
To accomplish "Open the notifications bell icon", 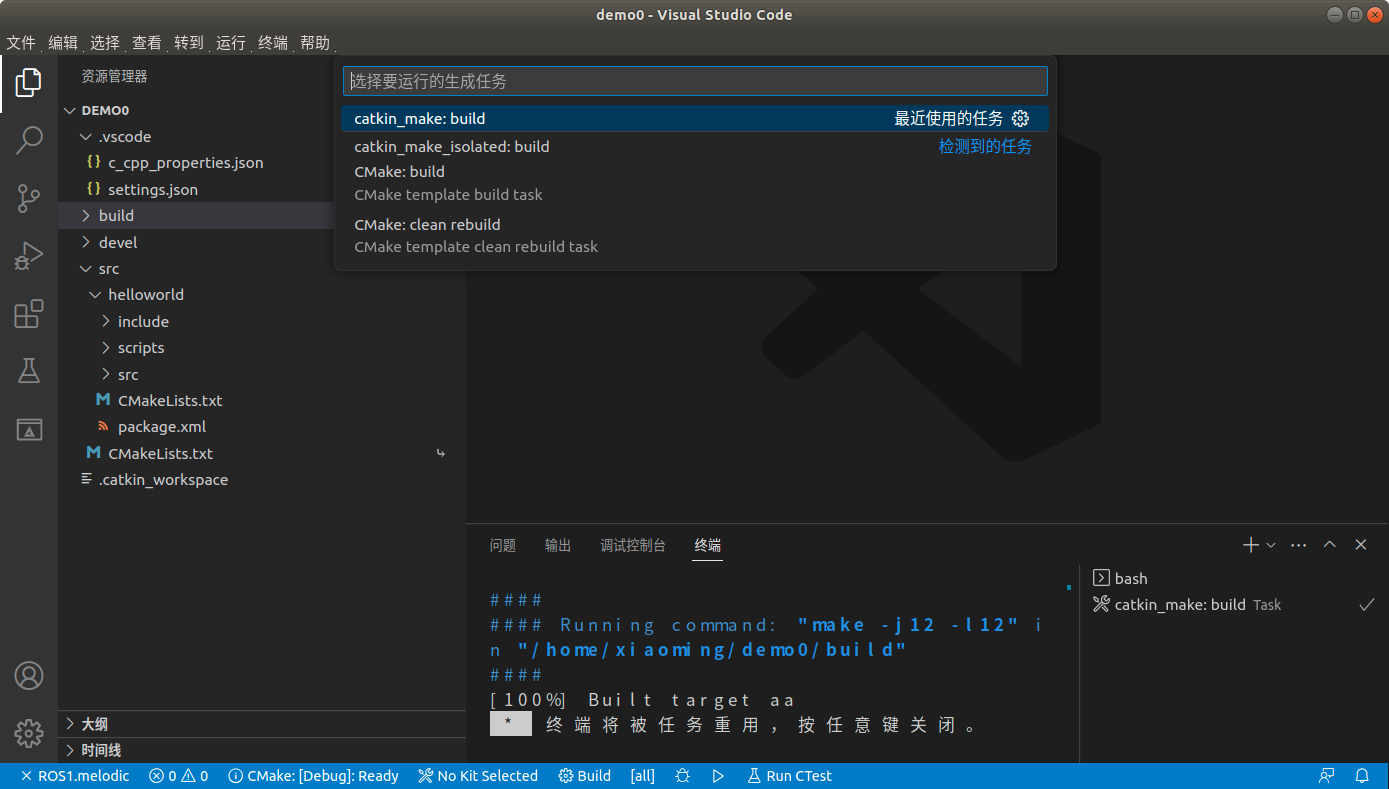I will tap(1361, 775).
